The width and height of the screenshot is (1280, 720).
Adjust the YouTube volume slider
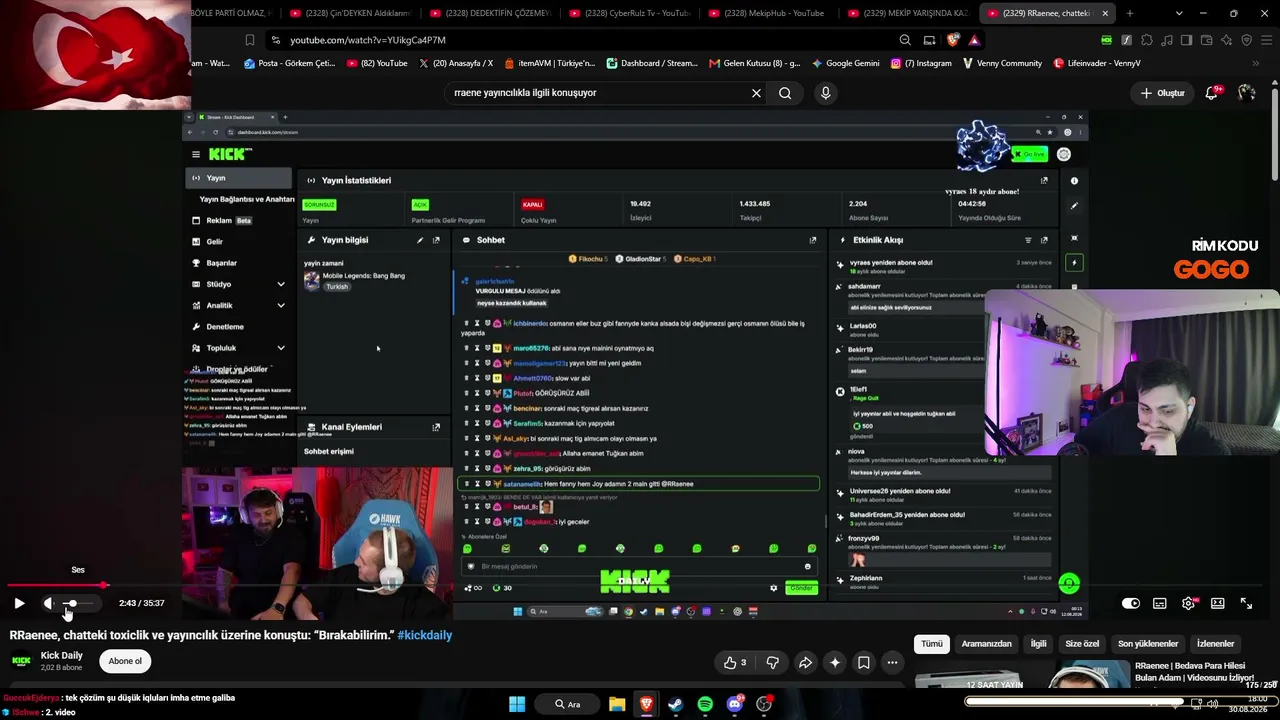coord(77,603)
